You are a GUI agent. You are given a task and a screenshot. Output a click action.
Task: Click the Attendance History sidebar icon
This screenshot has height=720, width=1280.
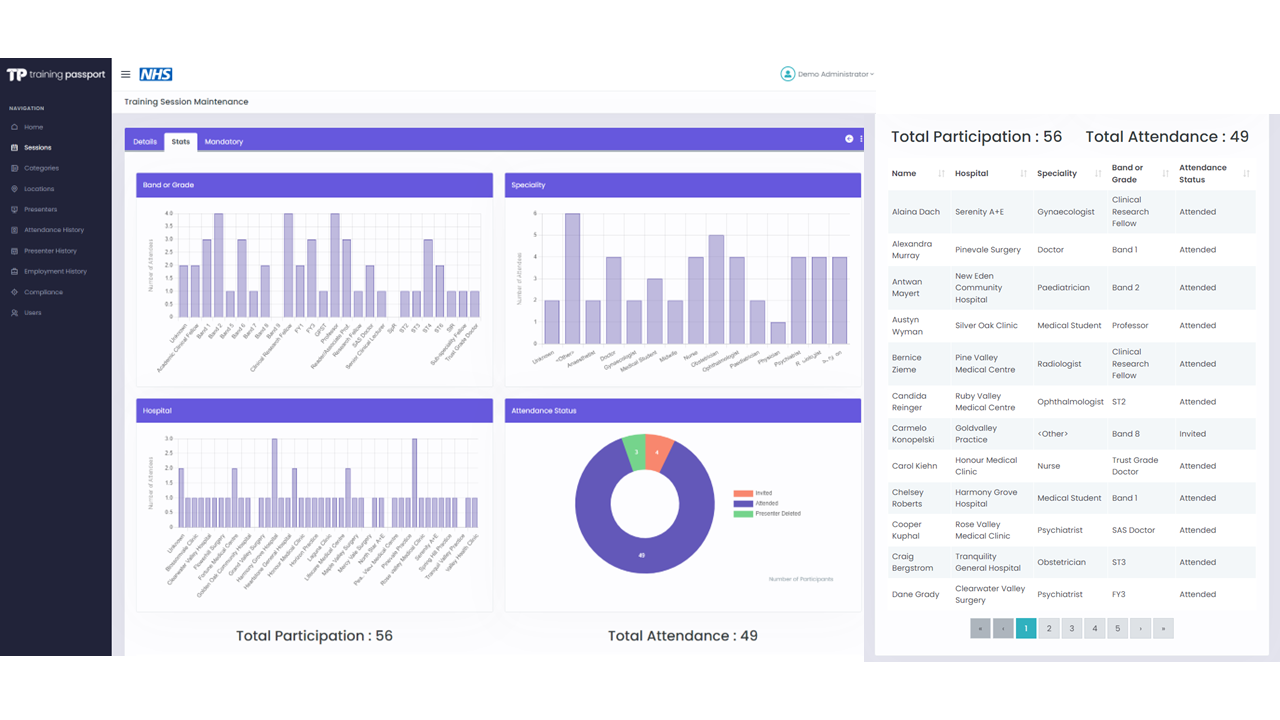tap(14, 230)
